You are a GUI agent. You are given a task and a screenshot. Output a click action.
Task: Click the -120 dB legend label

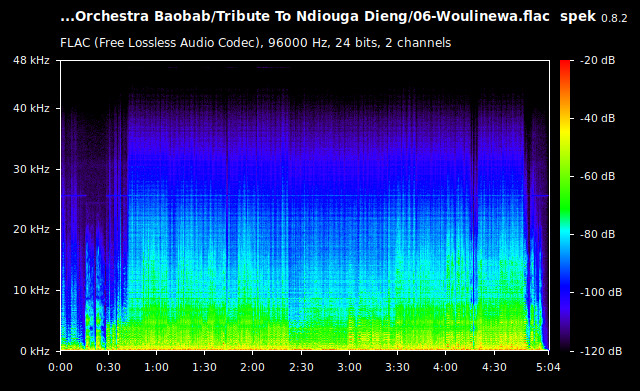coord(601,351)
